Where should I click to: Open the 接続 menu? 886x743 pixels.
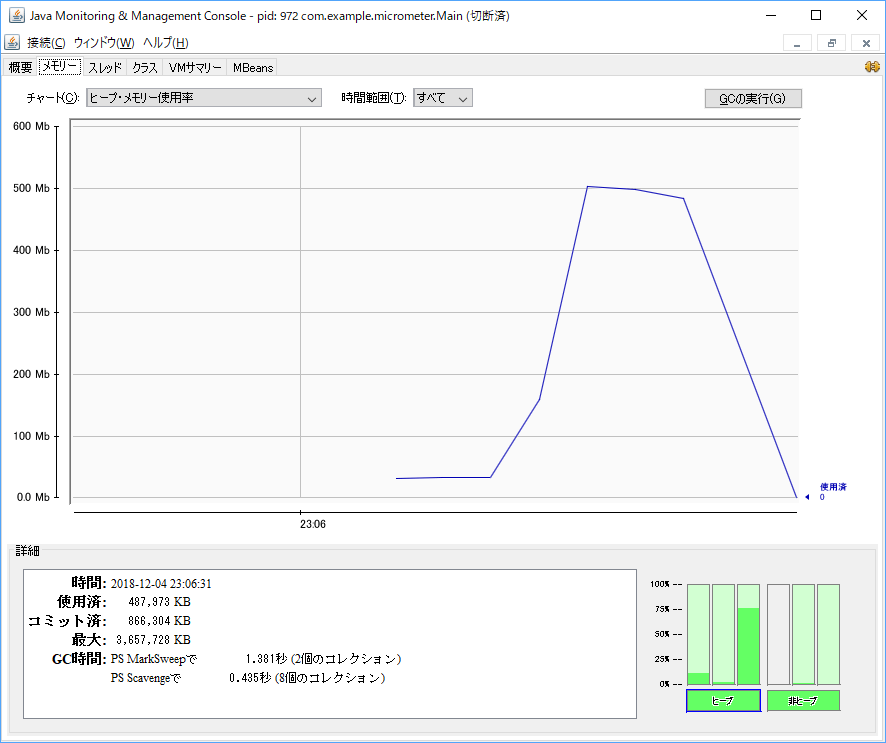click(46, 43)
